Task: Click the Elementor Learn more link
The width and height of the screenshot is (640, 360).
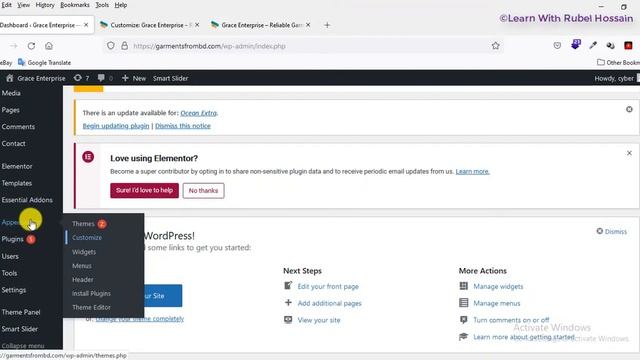Action: pos(472,171)
